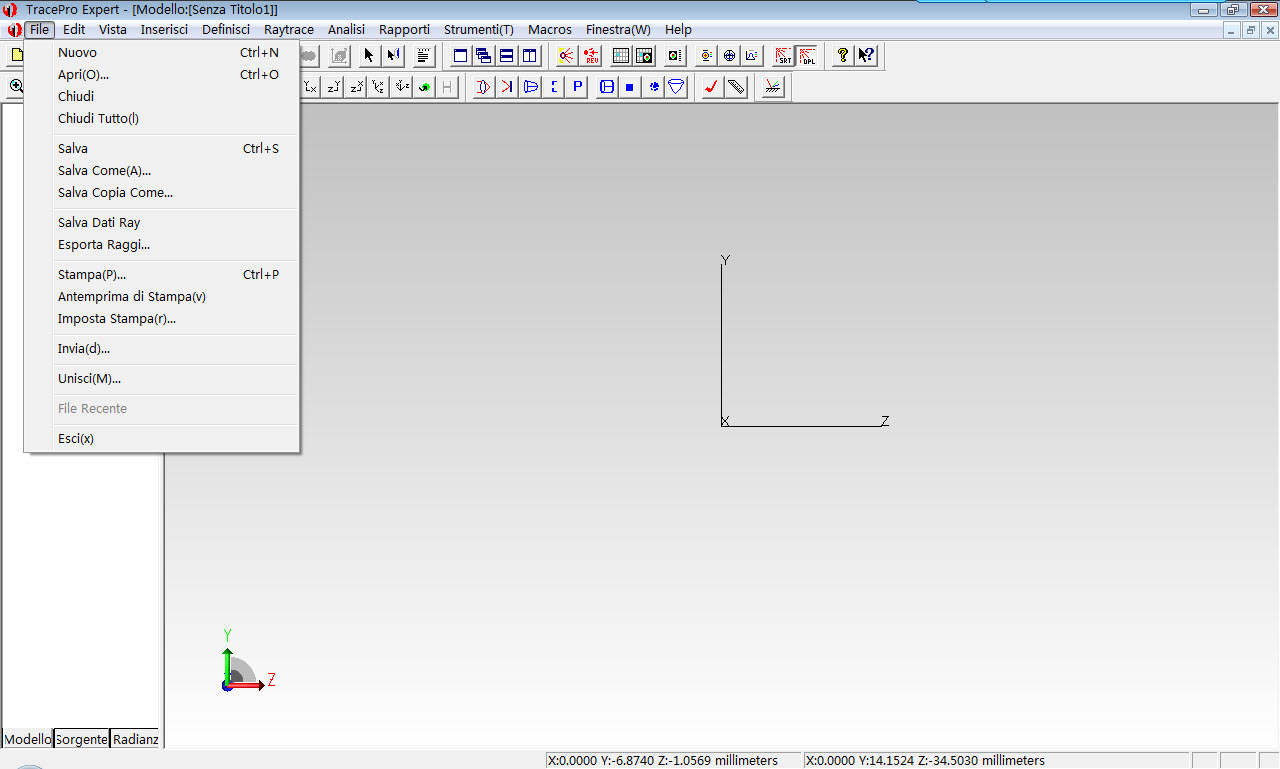Click the left coordinates status bar readout

pos(674,760)
